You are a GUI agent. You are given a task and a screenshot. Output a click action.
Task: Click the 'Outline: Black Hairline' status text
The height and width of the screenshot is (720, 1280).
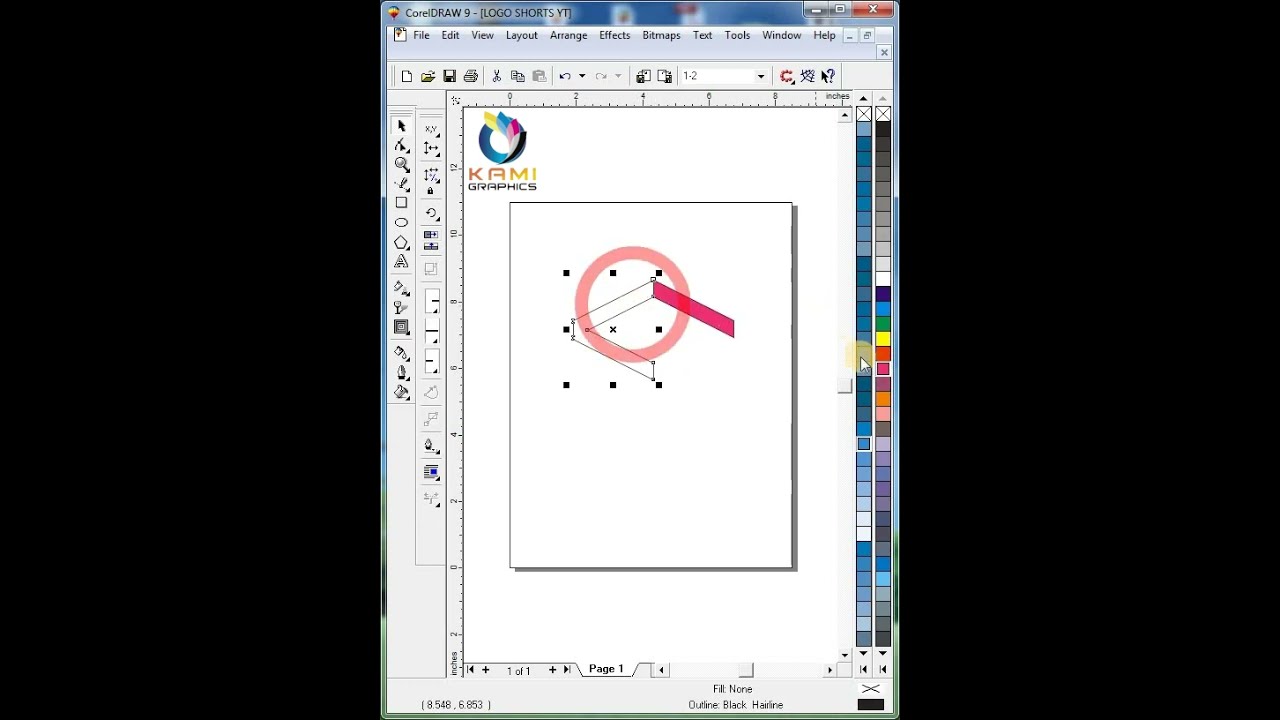coord(735,705)
